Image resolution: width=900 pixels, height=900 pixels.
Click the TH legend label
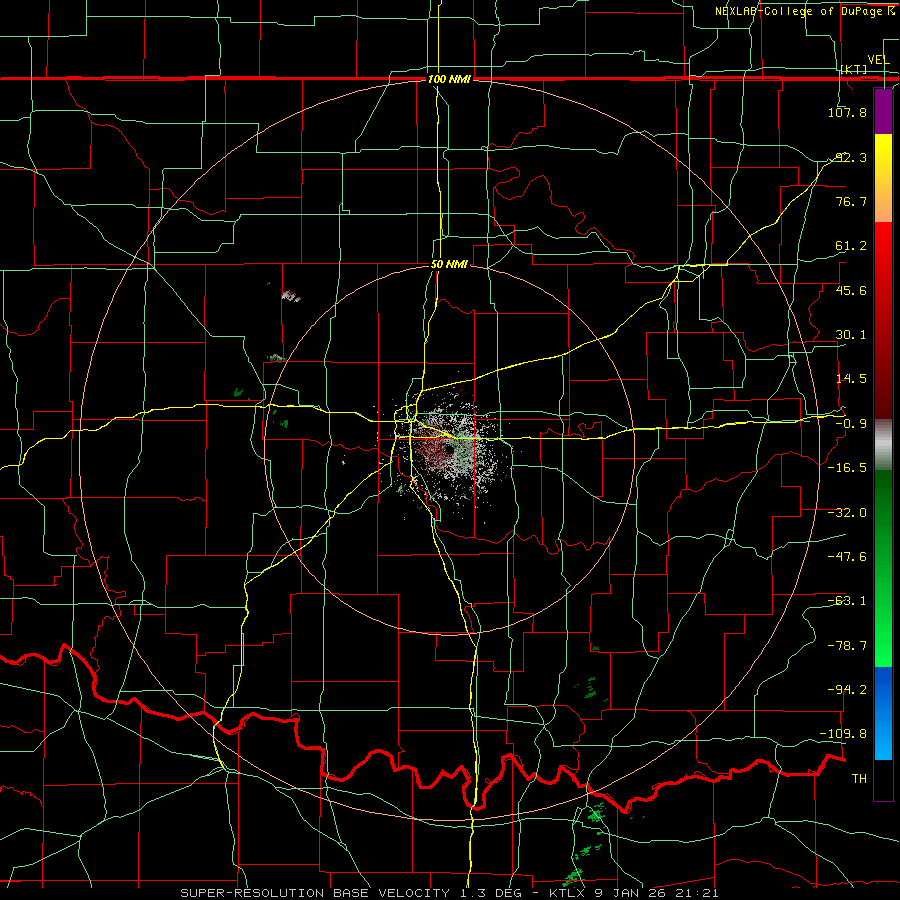pos(859,779)
